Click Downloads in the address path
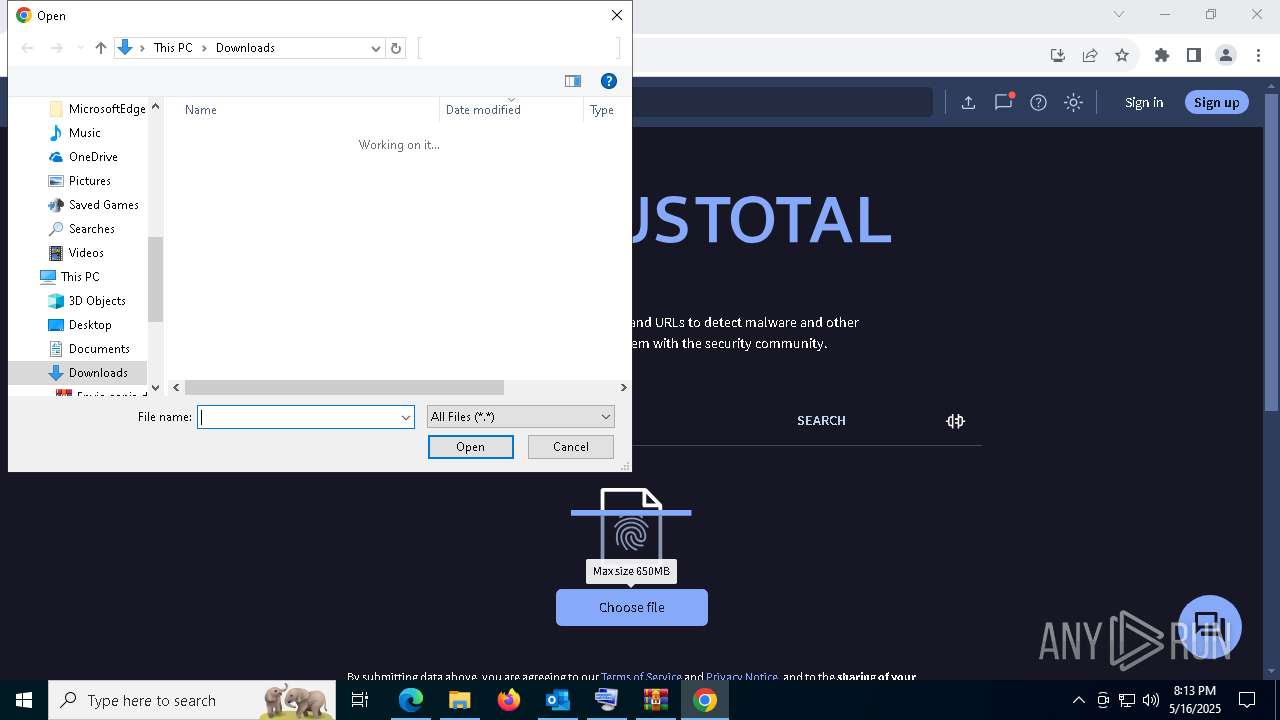This screenshot has width=1280, height=720. (245, 48)
